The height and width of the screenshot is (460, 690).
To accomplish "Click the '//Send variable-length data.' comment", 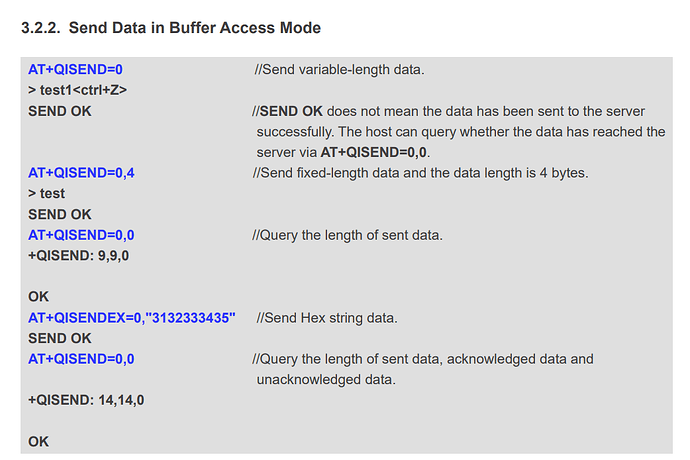I will pos(339,70).
